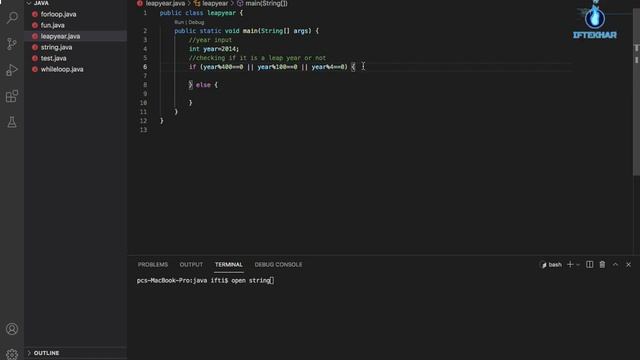
Task: Switch to the PROBLEMS tab
Action: click(153, 264)
